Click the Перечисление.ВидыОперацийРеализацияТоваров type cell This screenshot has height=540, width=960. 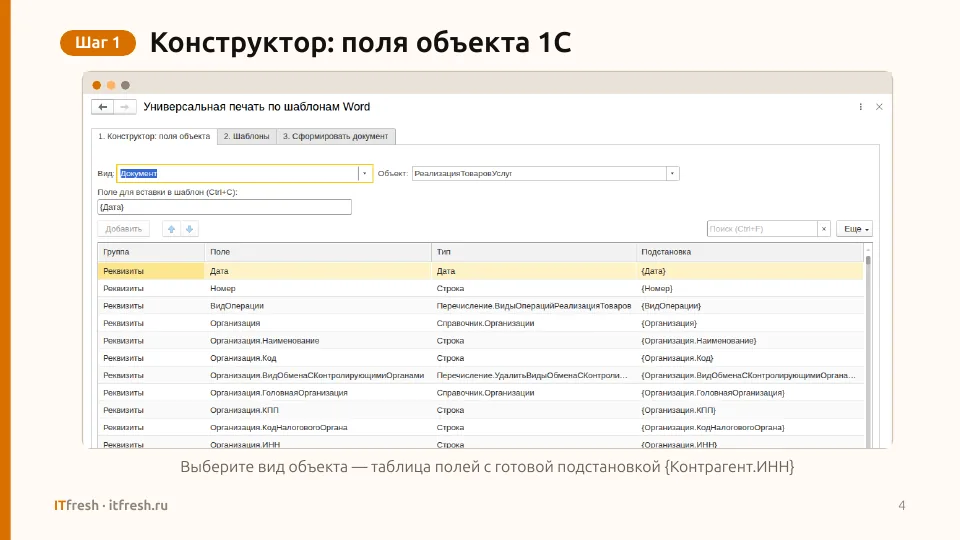pyautogui.click(x=534, y=306)
